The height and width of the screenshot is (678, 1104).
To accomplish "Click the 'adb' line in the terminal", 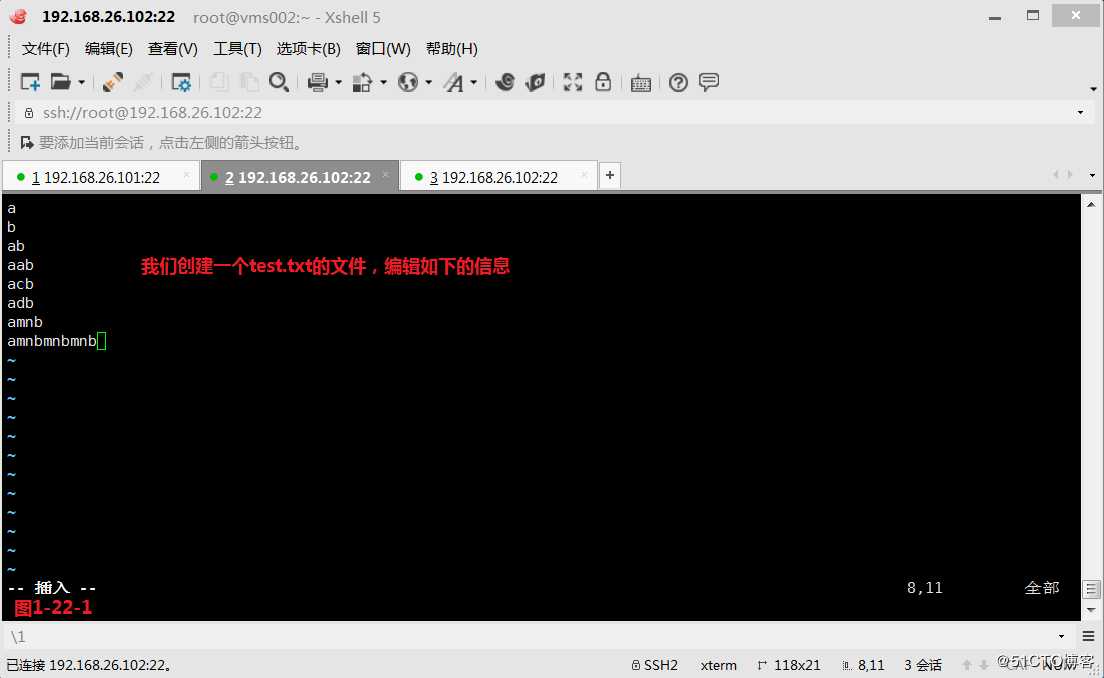I will pos(20,303).
